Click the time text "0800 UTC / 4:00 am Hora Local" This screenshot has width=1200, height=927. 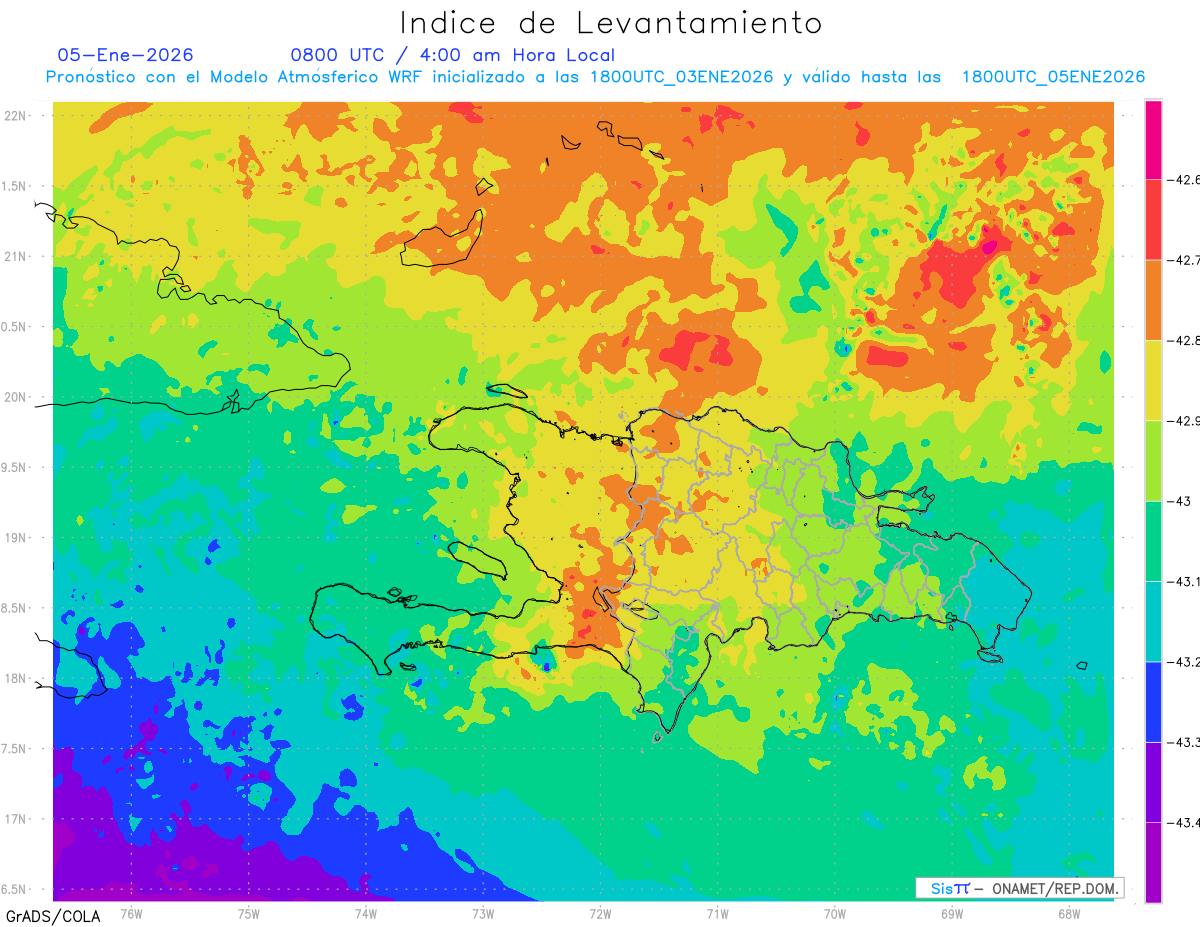tap(452, 55)
